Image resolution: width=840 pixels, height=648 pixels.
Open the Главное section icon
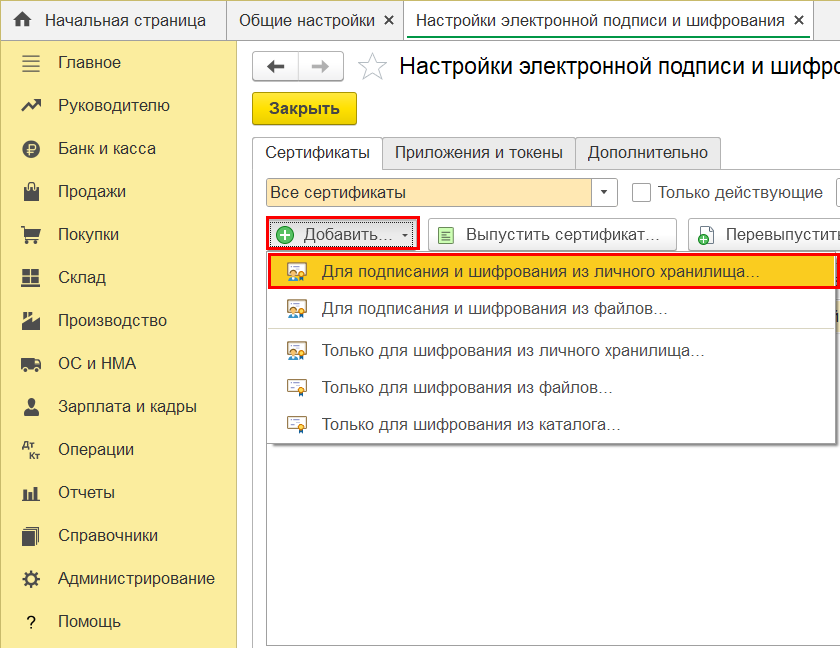(31, 63)
